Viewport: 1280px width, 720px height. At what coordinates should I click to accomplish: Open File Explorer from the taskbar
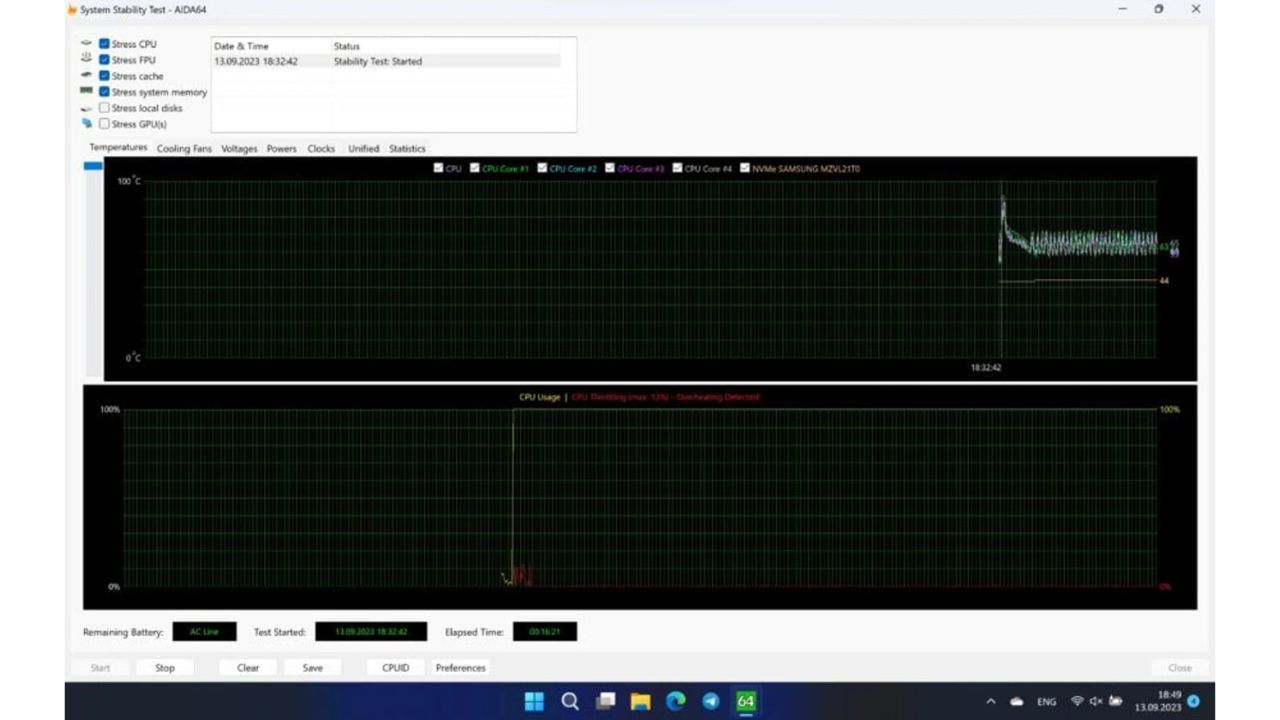tap(640, 701)
